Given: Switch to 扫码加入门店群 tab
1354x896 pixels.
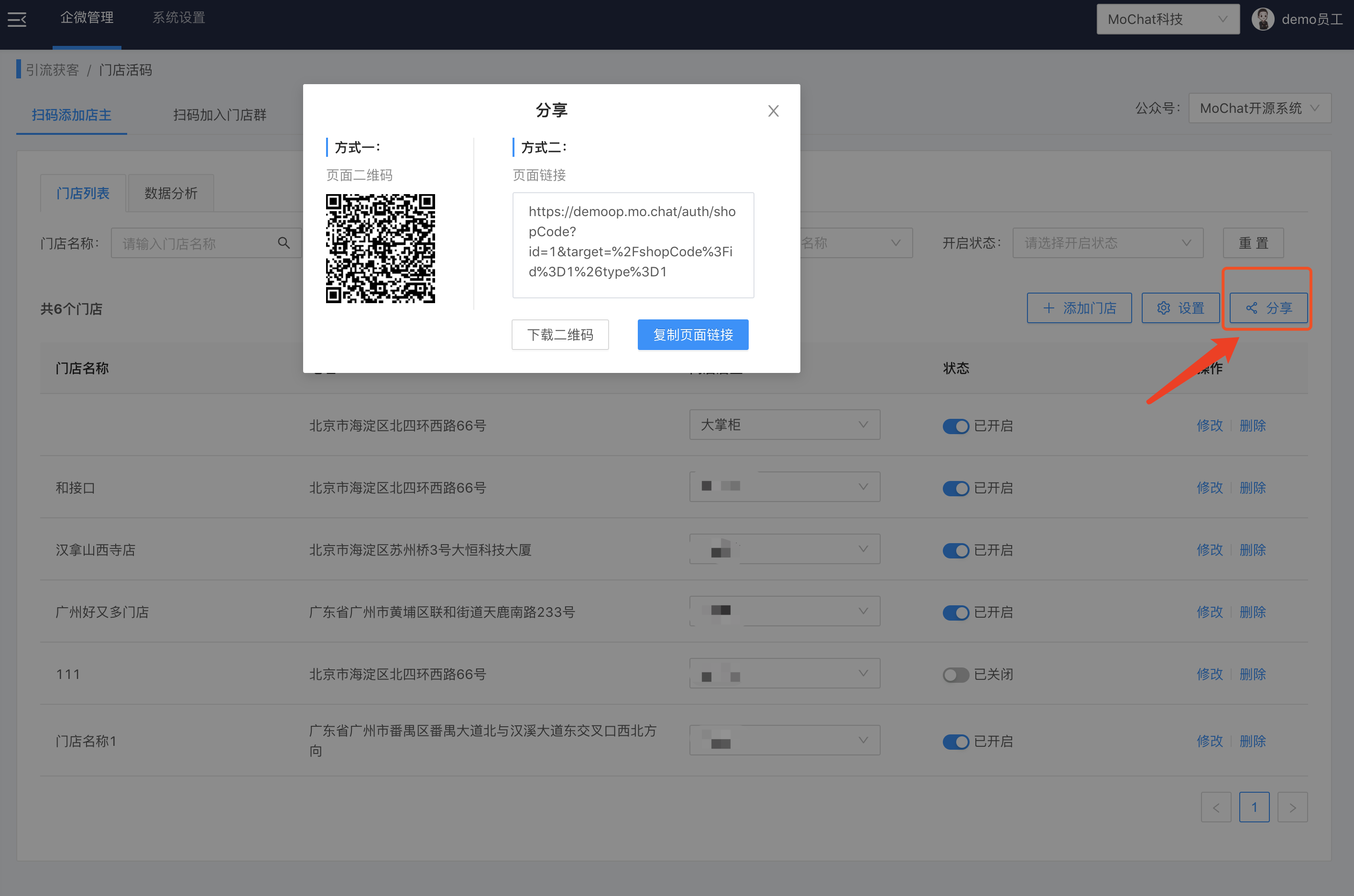Looking at the screenshot, I should 219,115.
